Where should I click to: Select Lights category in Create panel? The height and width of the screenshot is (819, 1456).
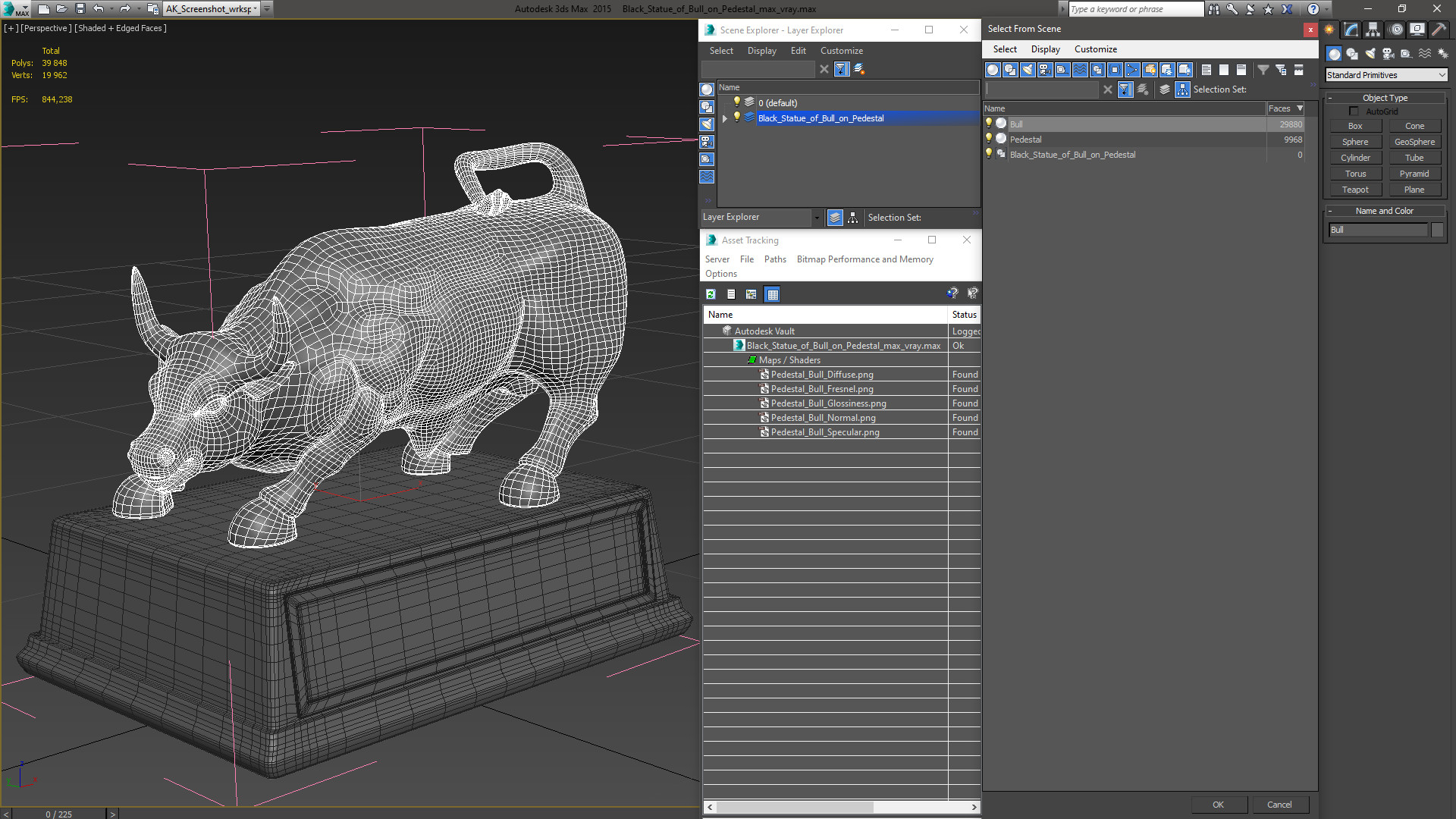point(1370,54)
